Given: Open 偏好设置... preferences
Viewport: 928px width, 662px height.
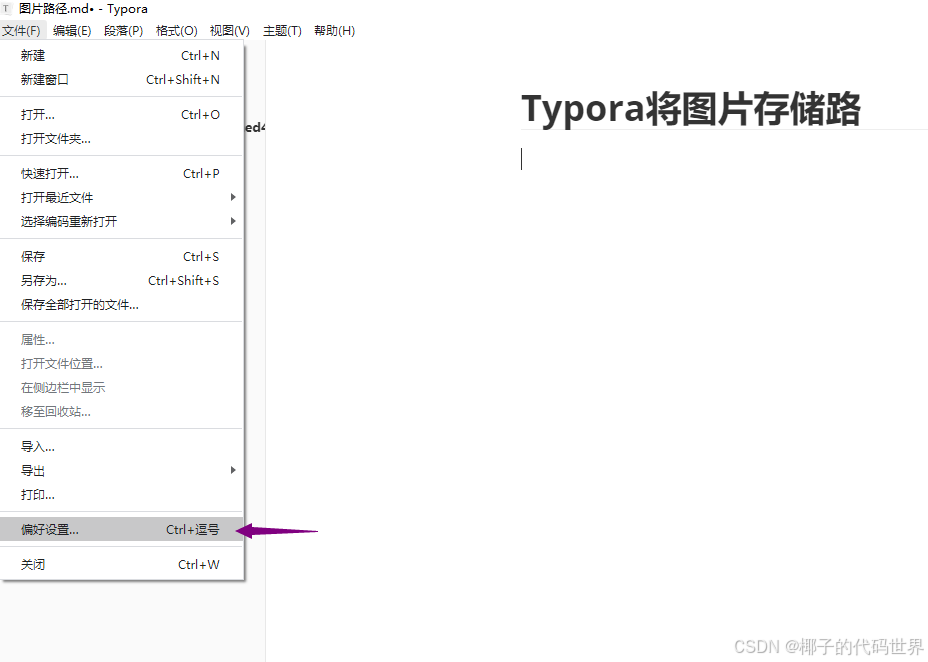Looking at the screenshot, I should pyautogui.click(x=121, y=529).
